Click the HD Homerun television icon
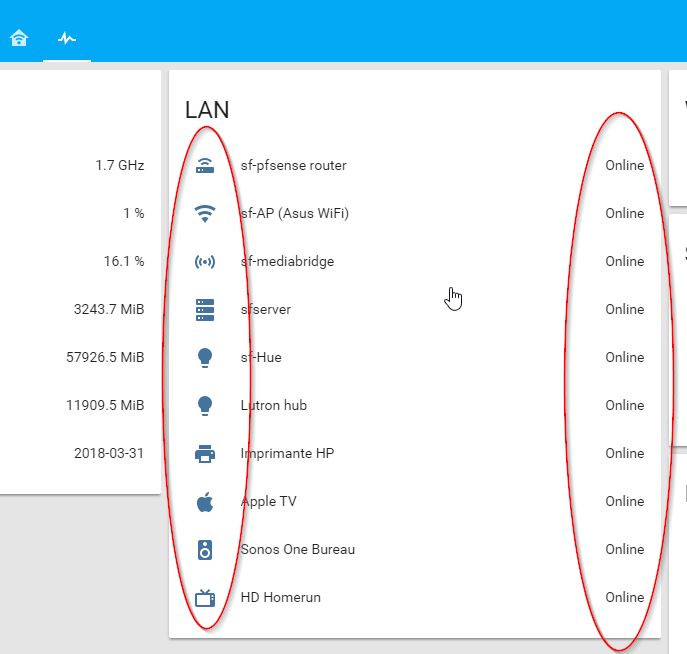 point(205,597)
